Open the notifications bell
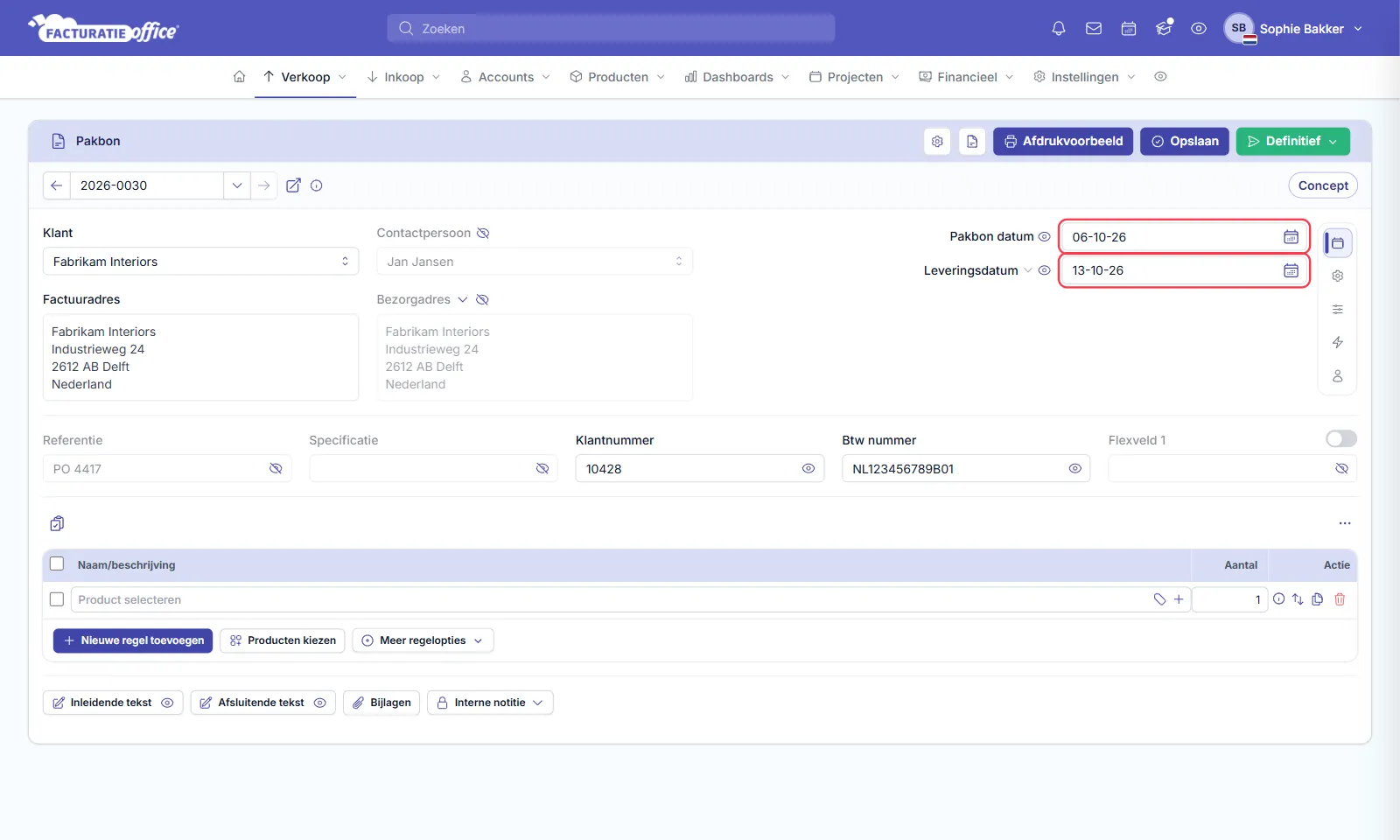 1059,29
